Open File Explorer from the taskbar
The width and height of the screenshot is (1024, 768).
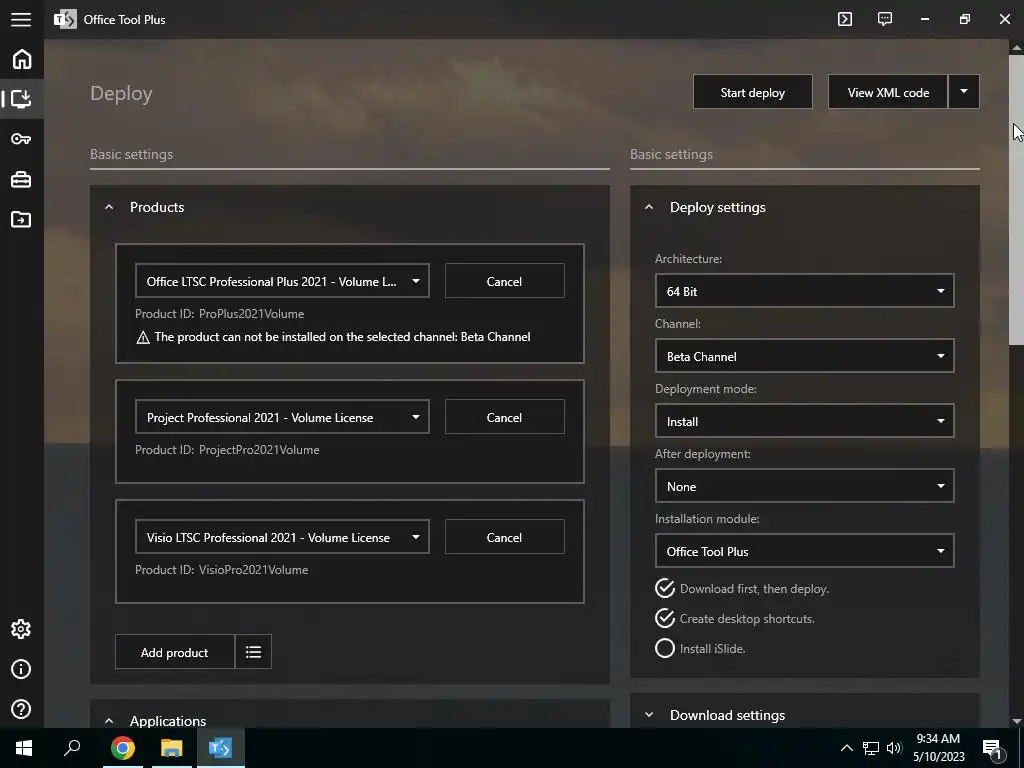pos(171,748)
